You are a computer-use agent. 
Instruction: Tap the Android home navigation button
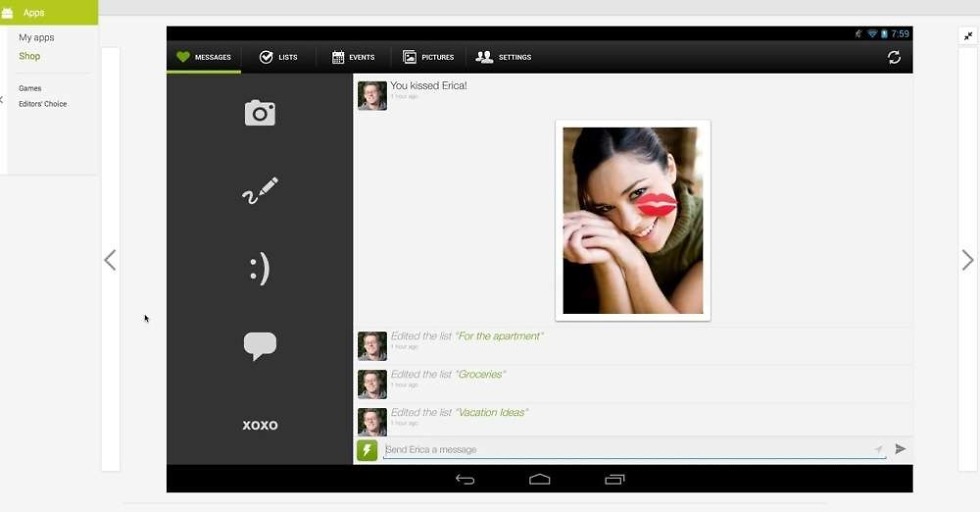(539, 479)
